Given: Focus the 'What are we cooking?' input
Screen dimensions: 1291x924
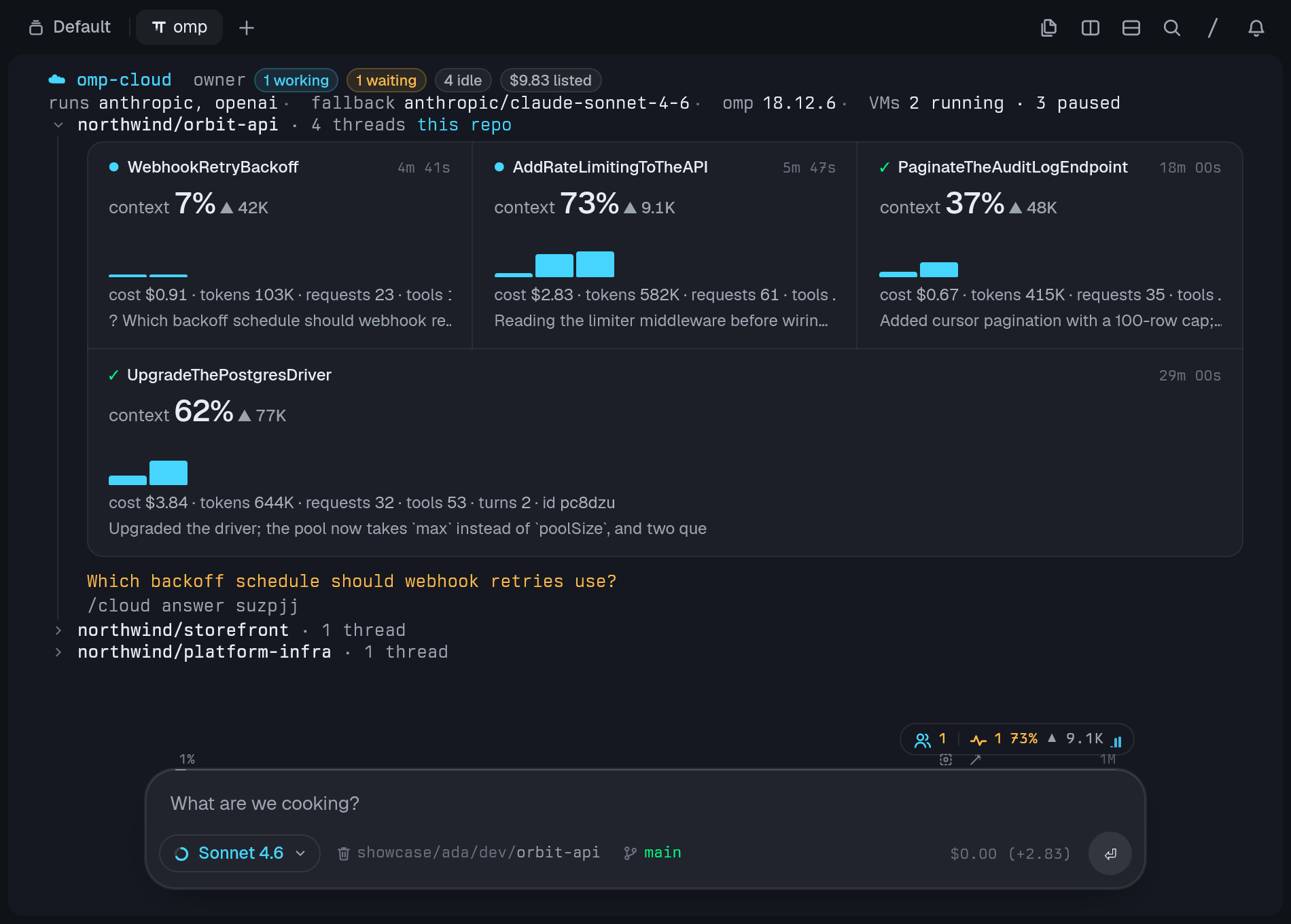Looking at the screenshot, I should tap(645, 804).
